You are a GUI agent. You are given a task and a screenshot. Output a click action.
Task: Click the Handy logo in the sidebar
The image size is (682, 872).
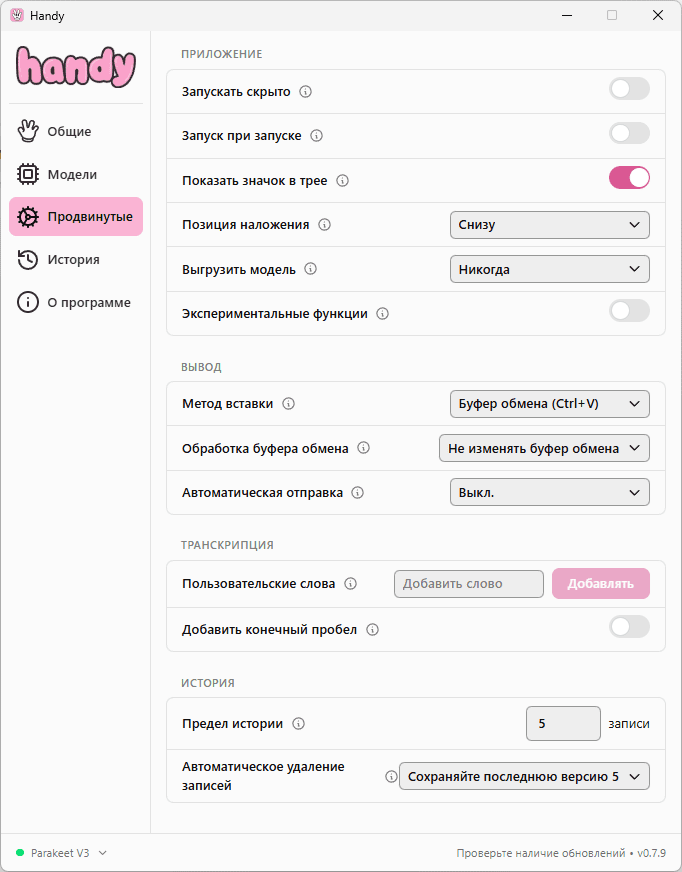click(x=76, y=67)
